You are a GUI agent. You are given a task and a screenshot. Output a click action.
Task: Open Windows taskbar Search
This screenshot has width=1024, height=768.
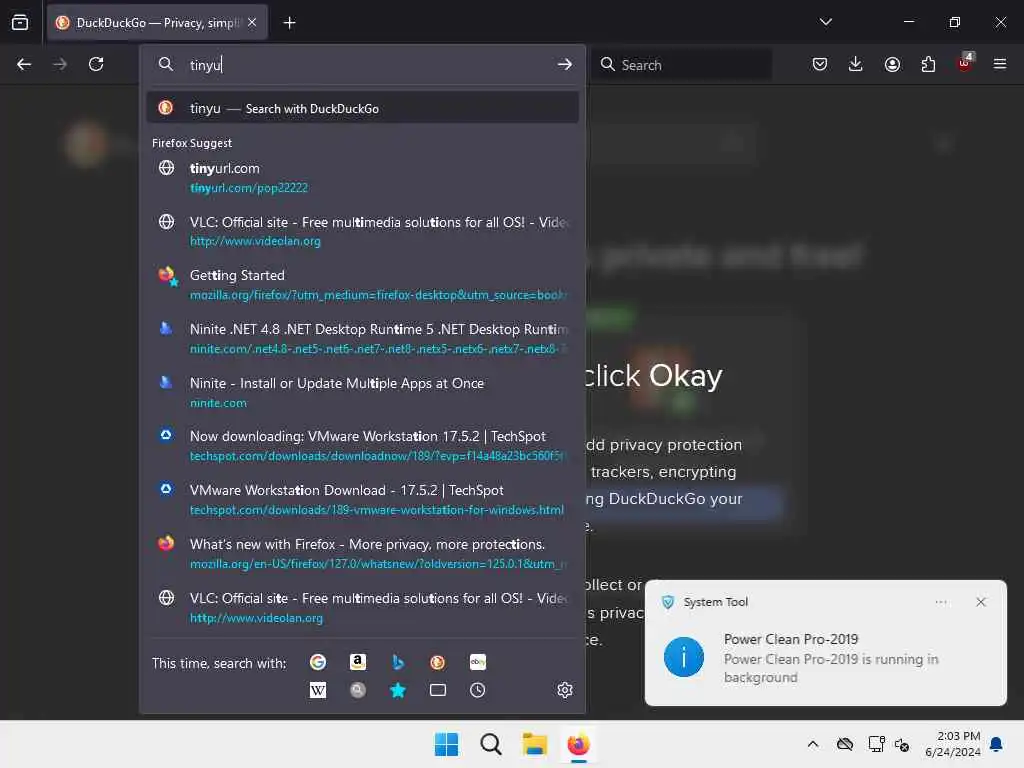tap(490, 744)
